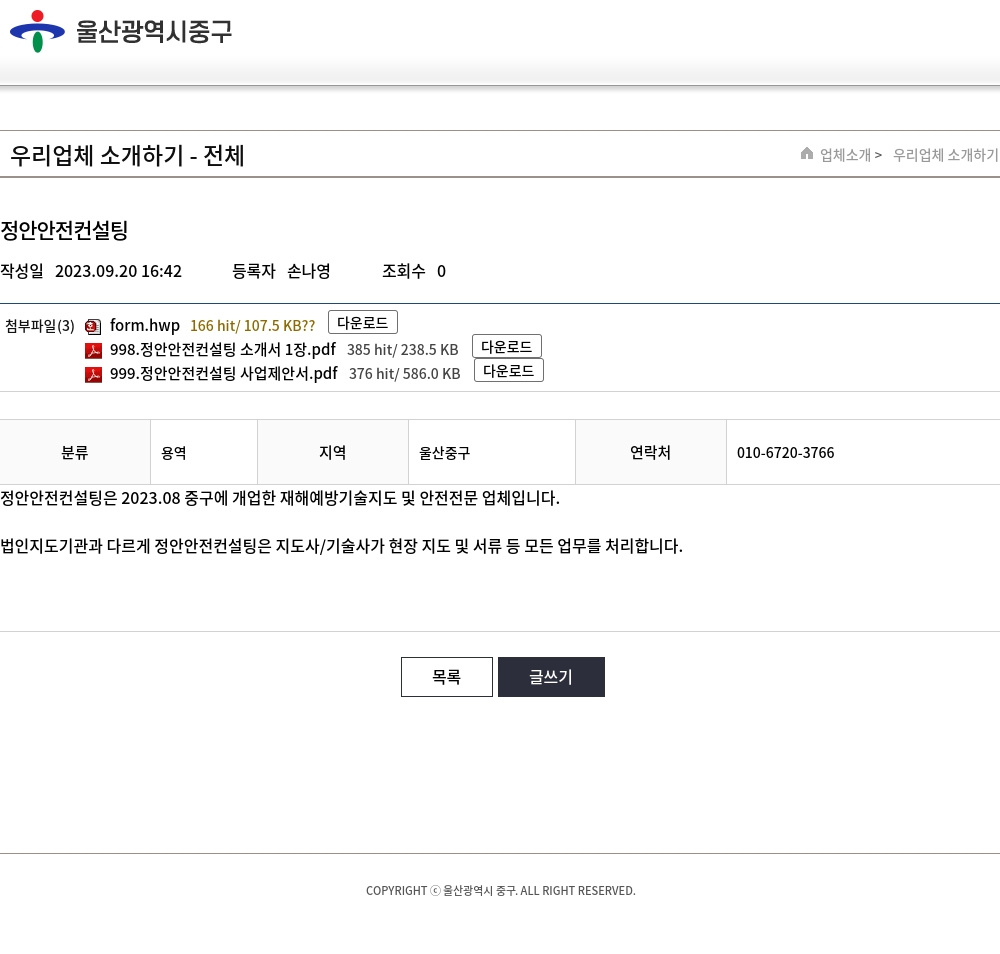
Task: Click the 연락처 header cell
Action: pos(651,452)
